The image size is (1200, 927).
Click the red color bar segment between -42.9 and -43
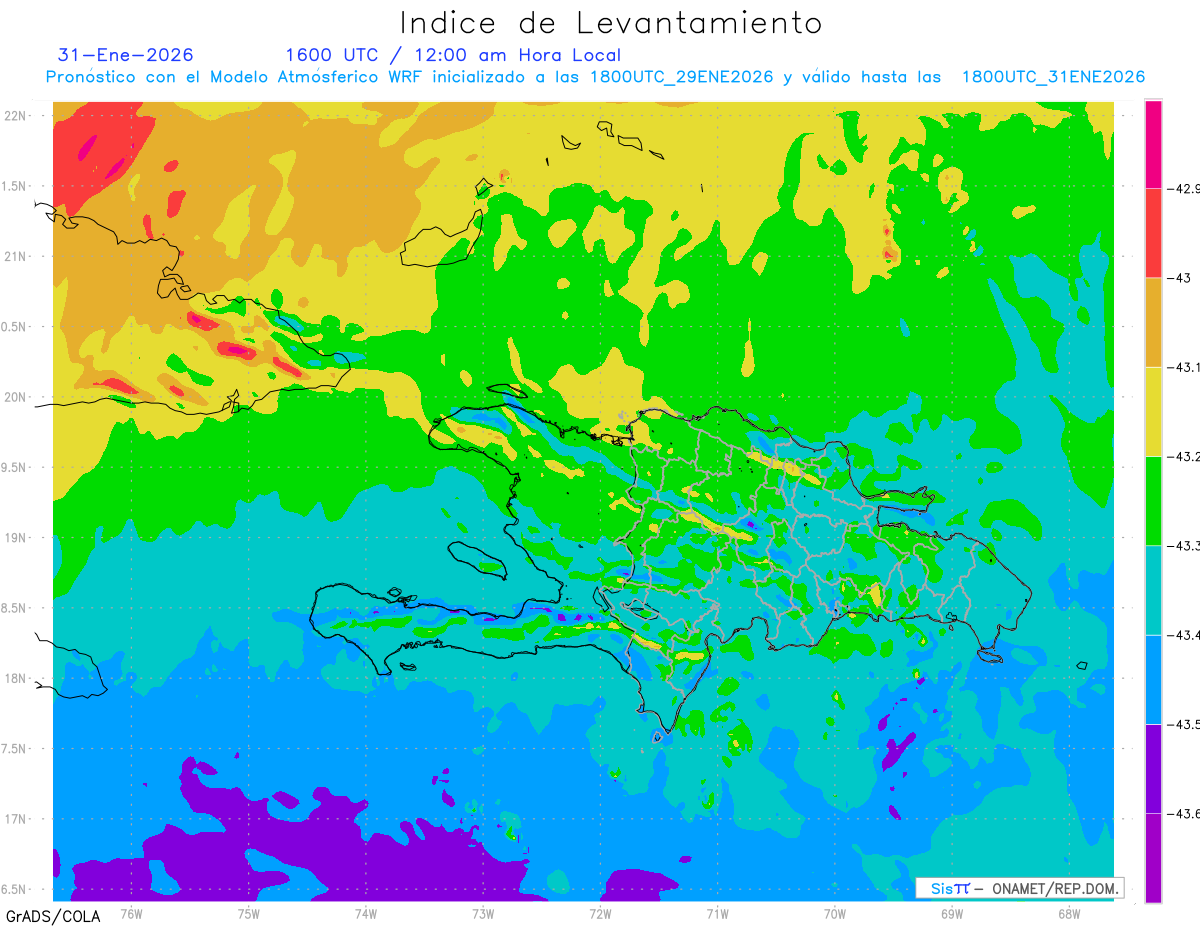[1153, 233]
